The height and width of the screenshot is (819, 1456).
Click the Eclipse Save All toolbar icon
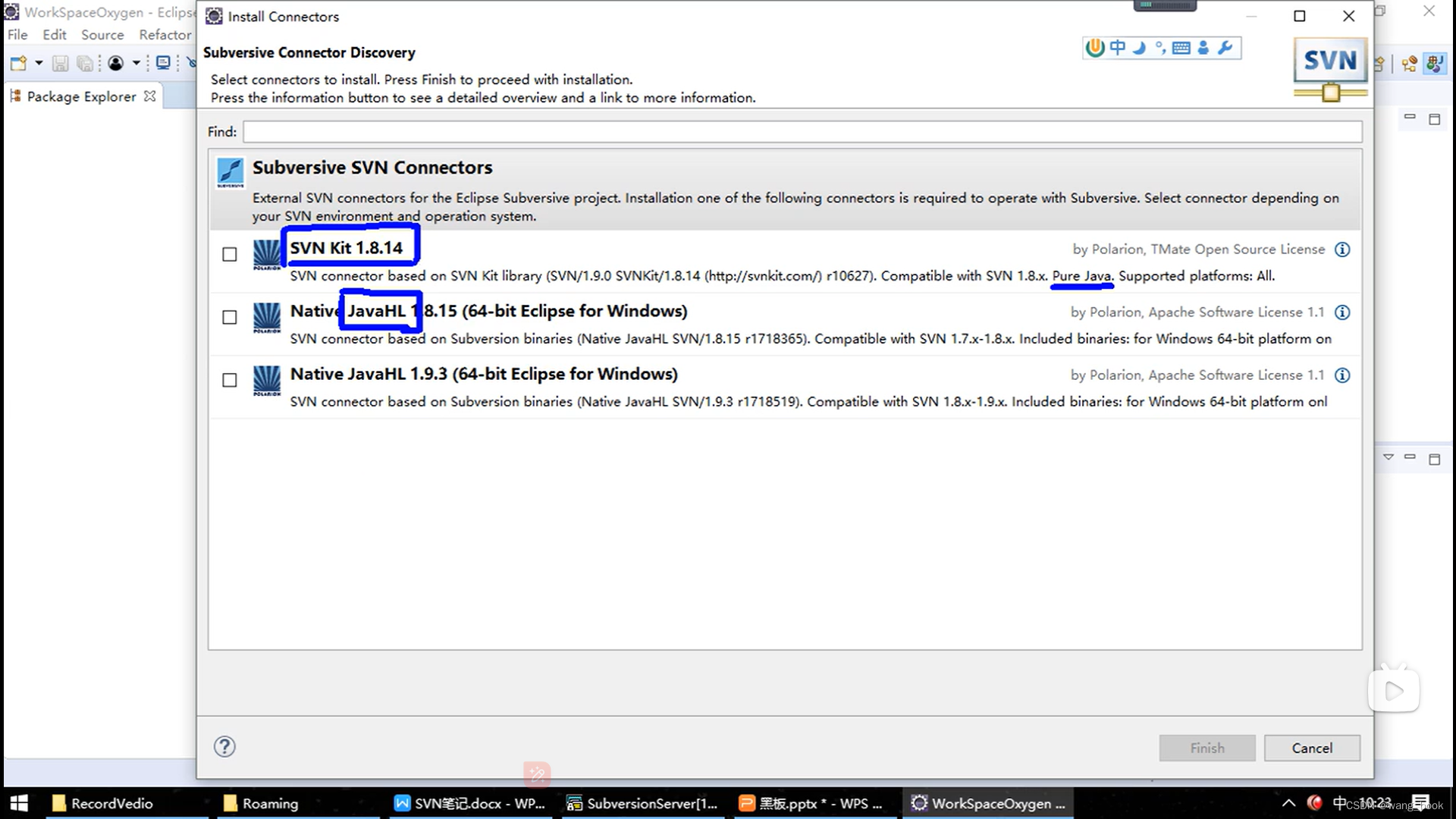(x=85, y=64)
